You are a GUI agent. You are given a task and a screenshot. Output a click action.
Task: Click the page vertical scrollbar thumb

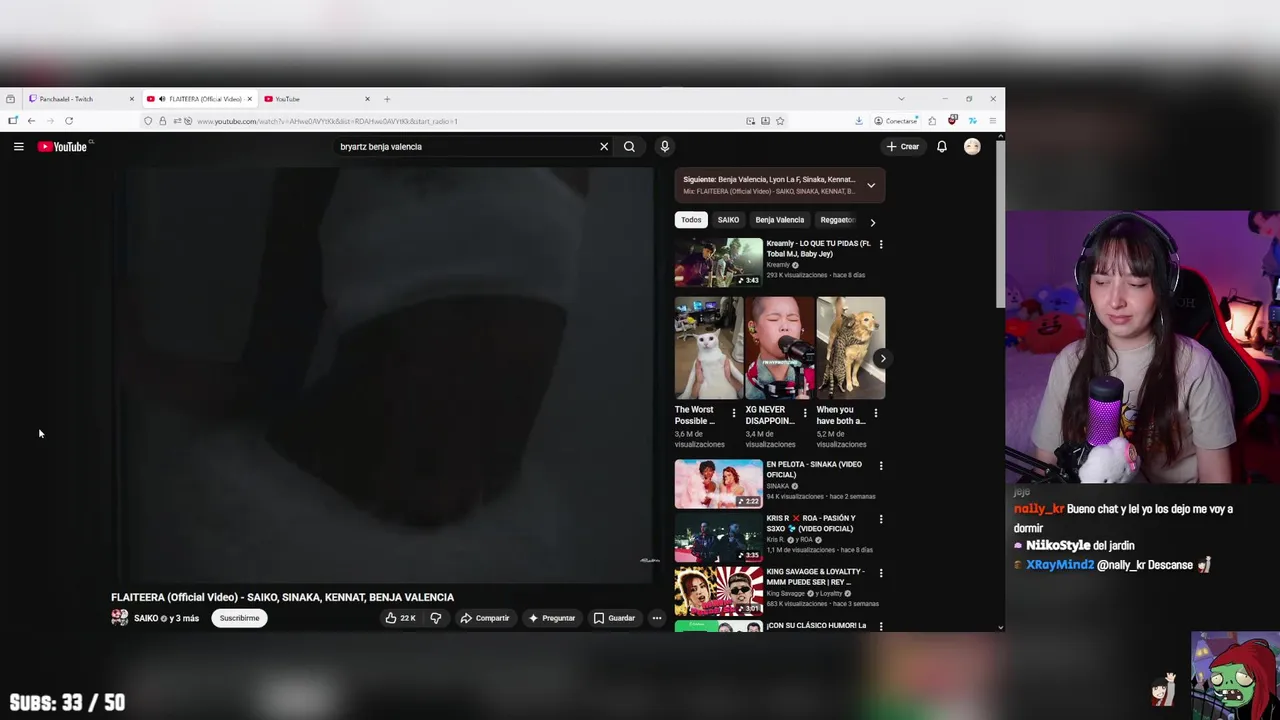(1000, 225)
